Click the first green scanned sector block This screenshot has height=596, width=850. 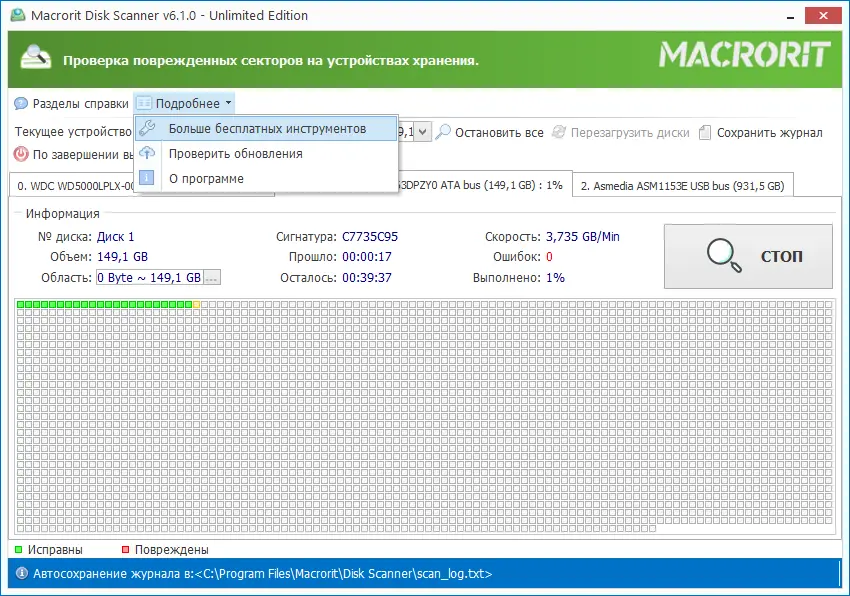(x=20, y=304)
